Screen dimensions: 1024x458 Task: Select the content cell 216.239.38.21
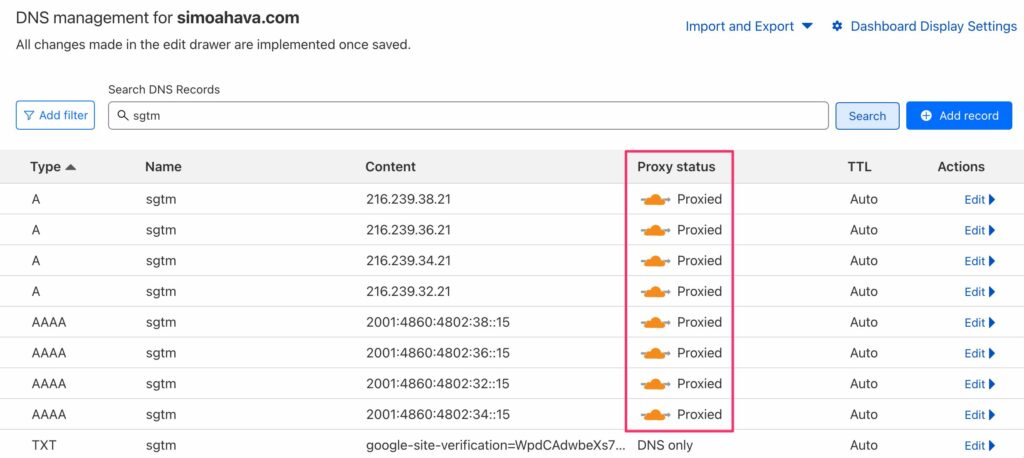408,199
